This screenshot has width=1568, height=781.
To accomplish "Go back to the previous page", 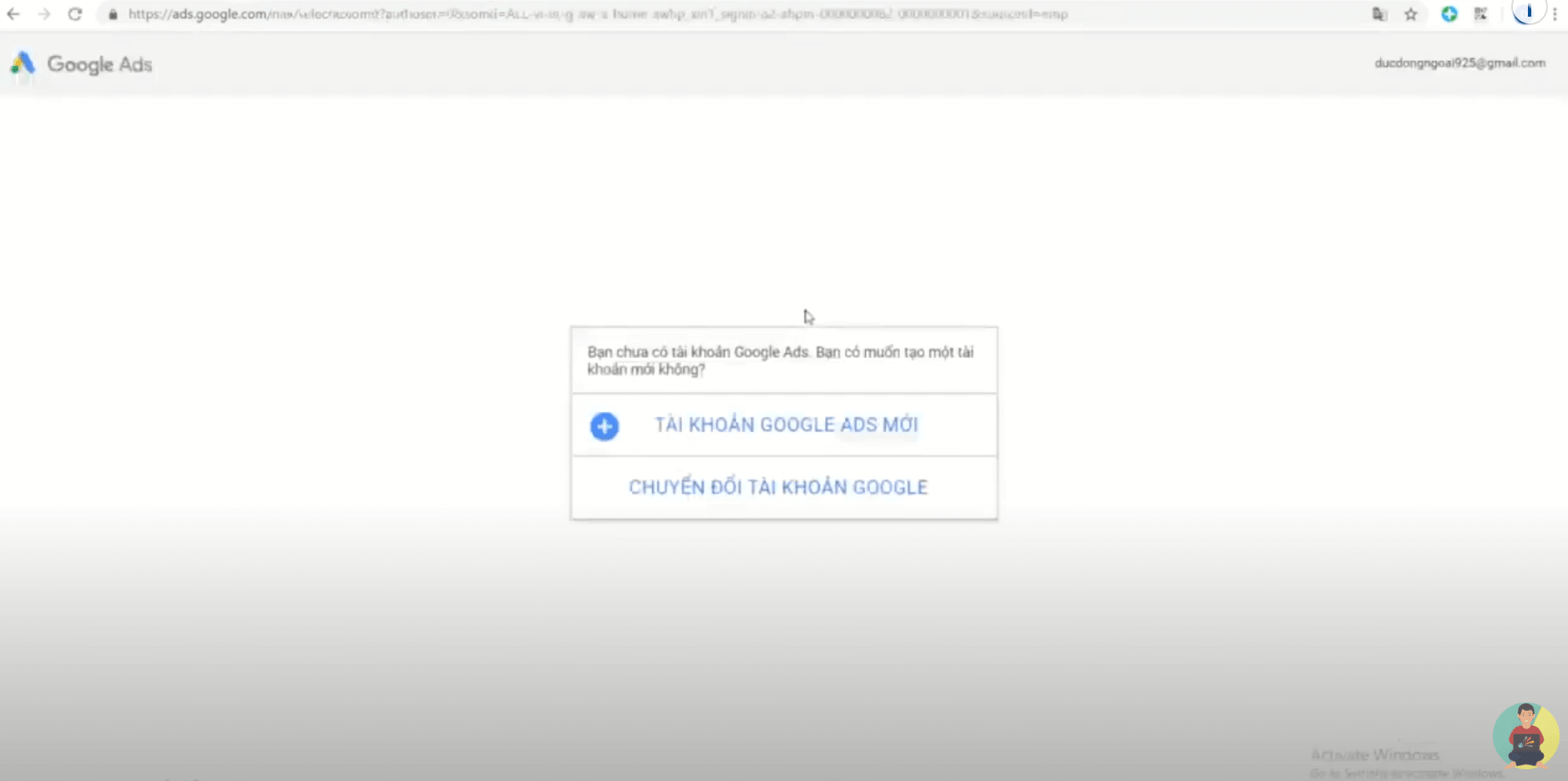I will coord(13,14).
